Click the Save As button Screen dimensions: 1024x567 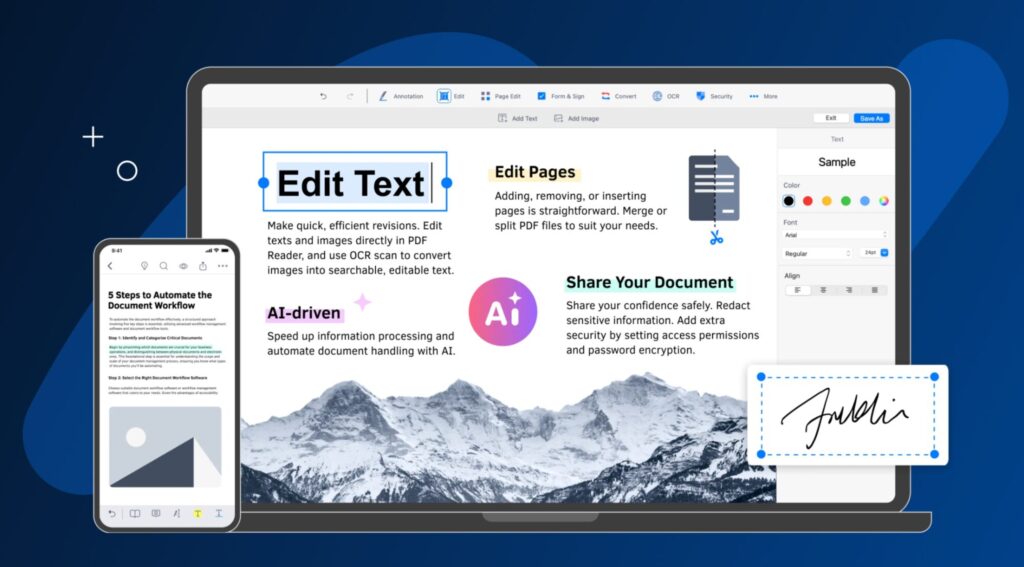point(871,118)
